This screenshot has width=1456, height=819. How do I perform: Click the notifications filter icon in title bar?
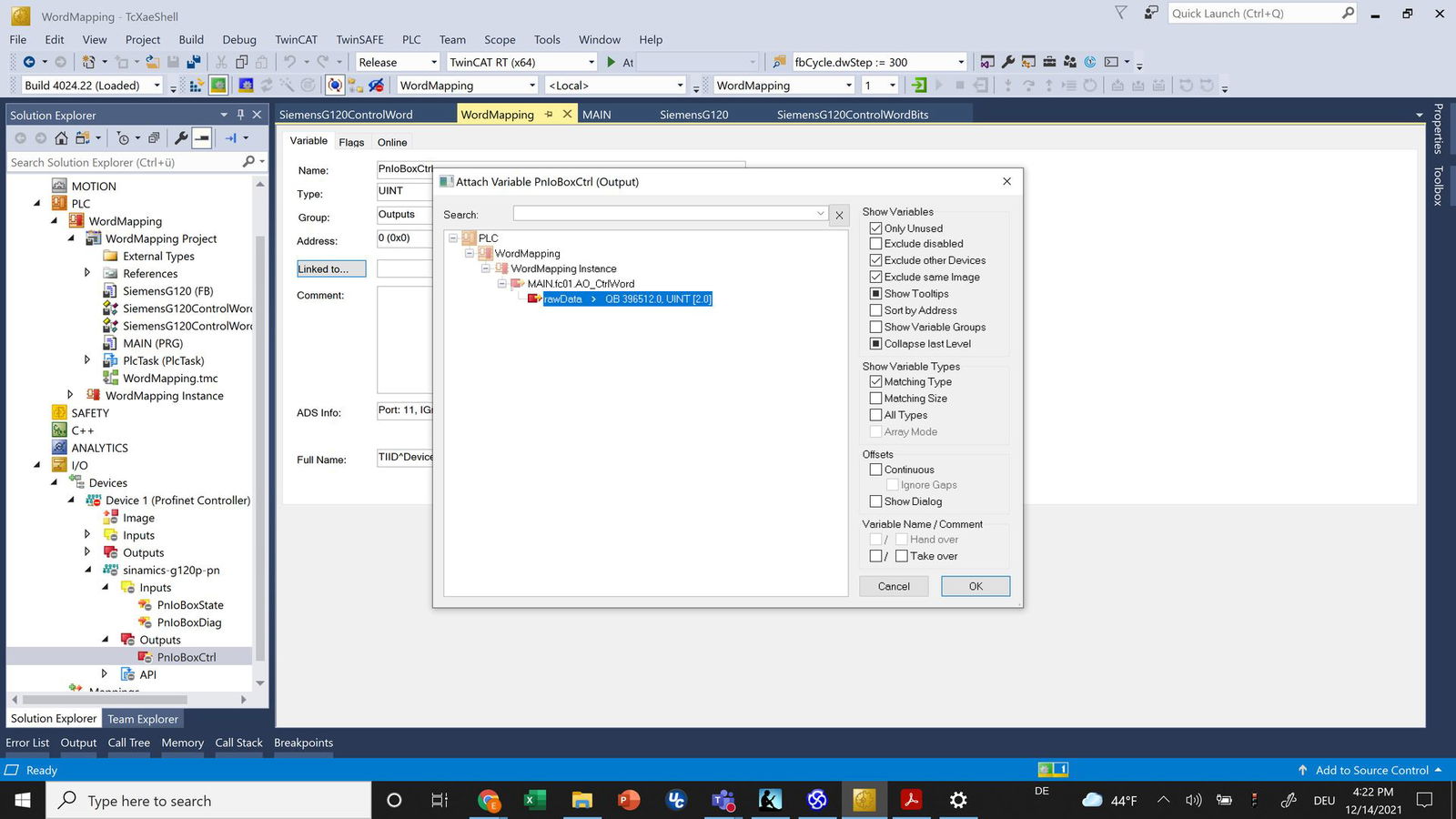pos(1121,13)
